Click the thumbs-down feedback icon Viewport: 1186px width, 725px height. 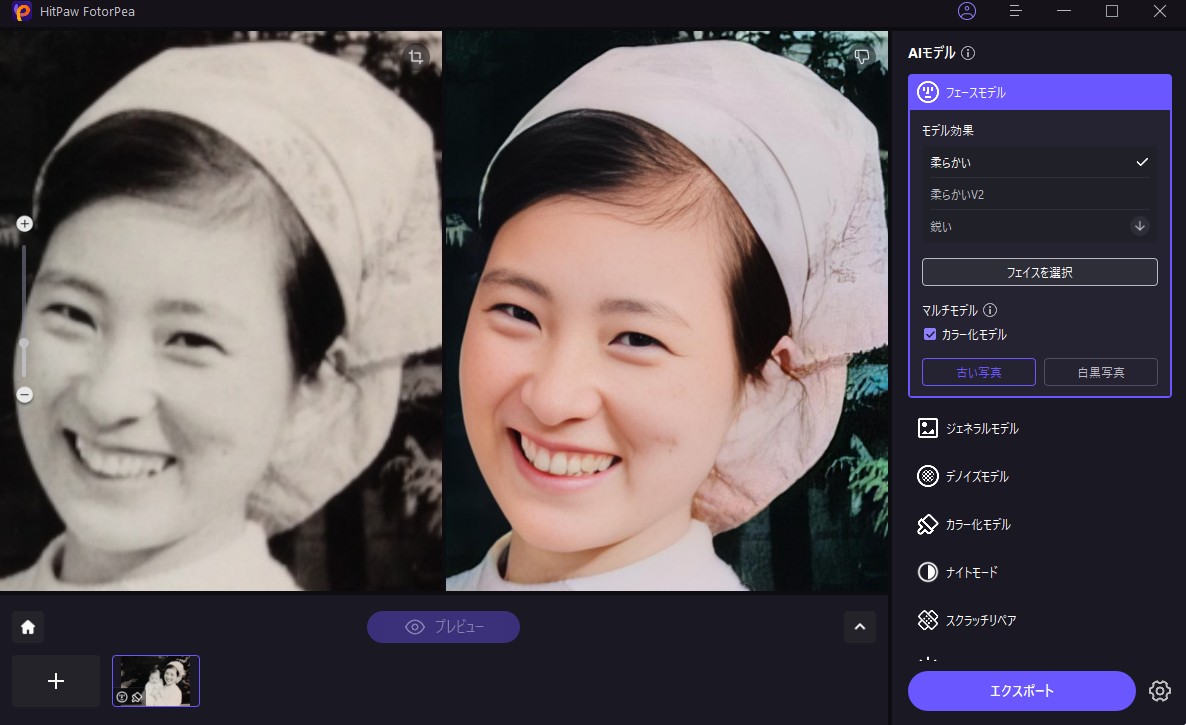(x=861, y=57)
